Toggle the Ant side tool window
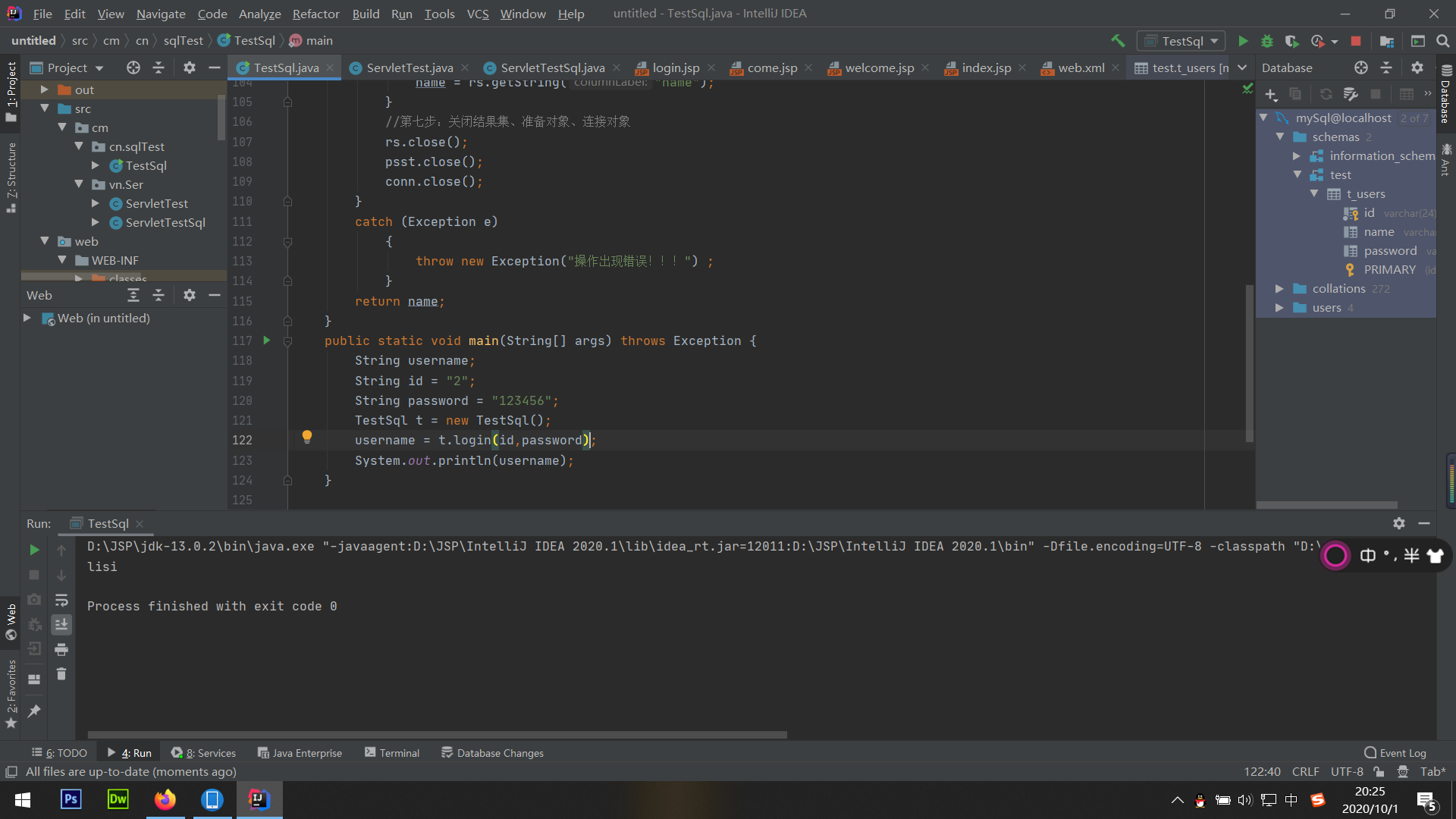The image size is (1456, 819). click(1446, 161)
